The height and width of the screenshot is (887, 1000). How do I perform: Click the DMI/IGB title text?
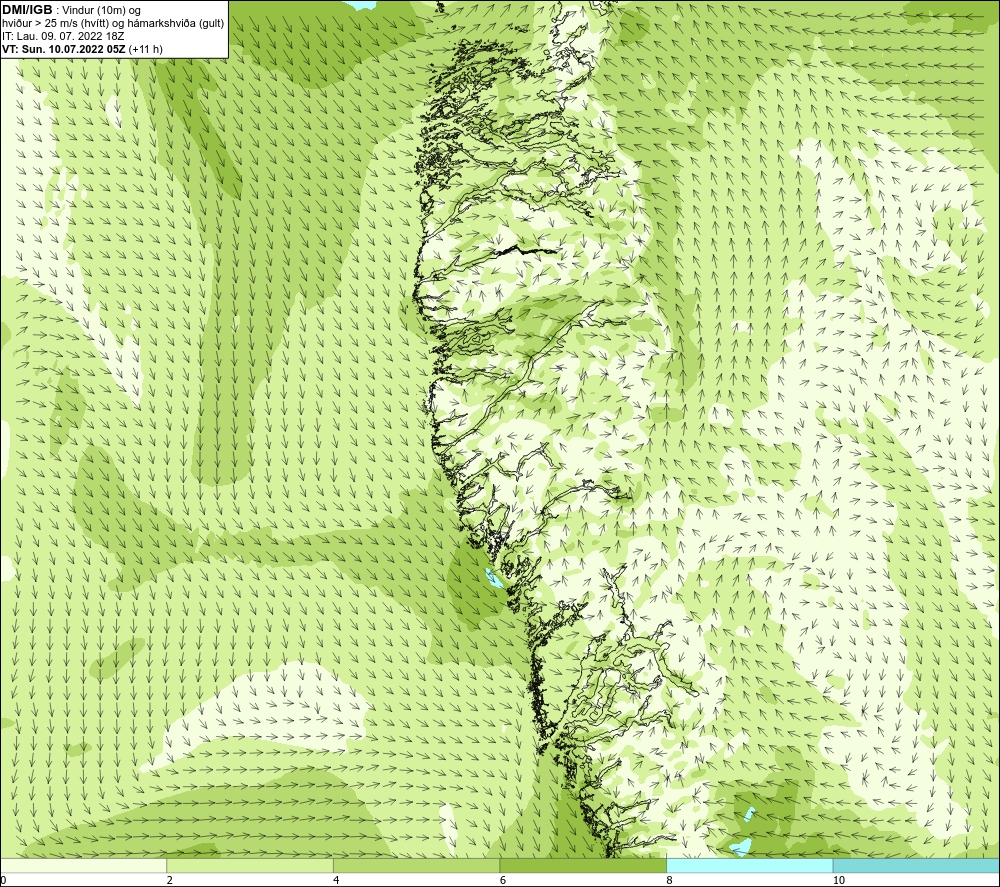[27, 10]
